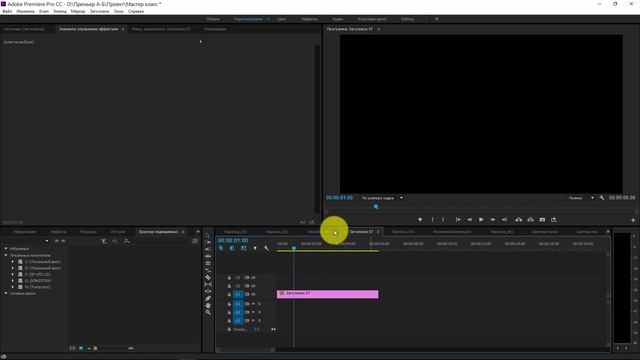The height and width of the screenshot is (360, 640).
Task: Switch Media Browser to thumbnail view
Action: [x=81, y=348]
